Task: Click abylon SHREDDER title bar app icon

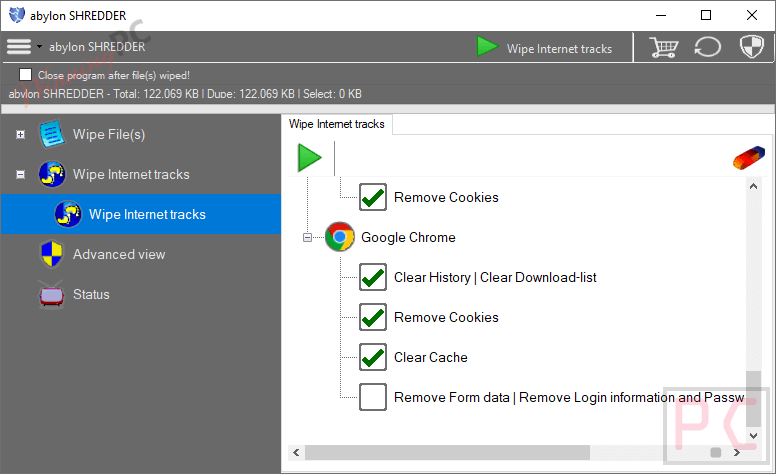Action: click(x=17, y=15)
